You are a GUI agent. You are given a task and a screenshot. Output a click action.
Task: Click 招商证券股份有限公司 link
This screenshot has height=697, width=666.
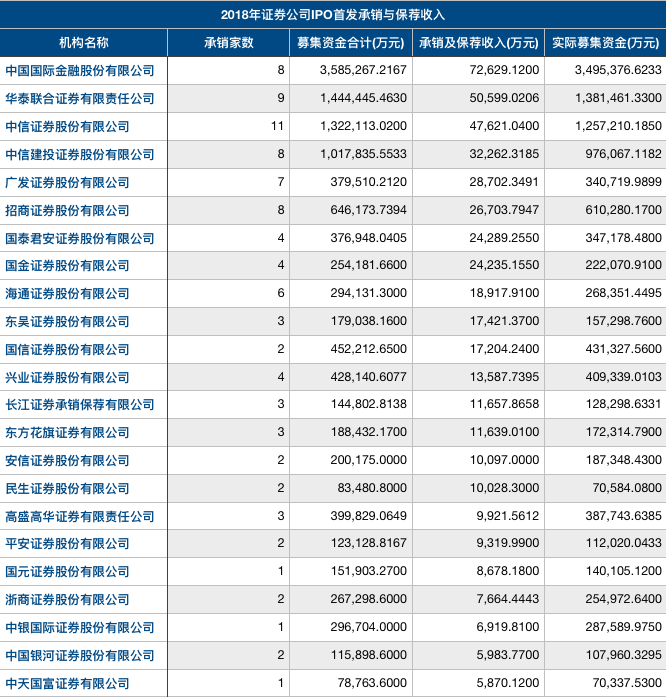(x=68, y=210)
